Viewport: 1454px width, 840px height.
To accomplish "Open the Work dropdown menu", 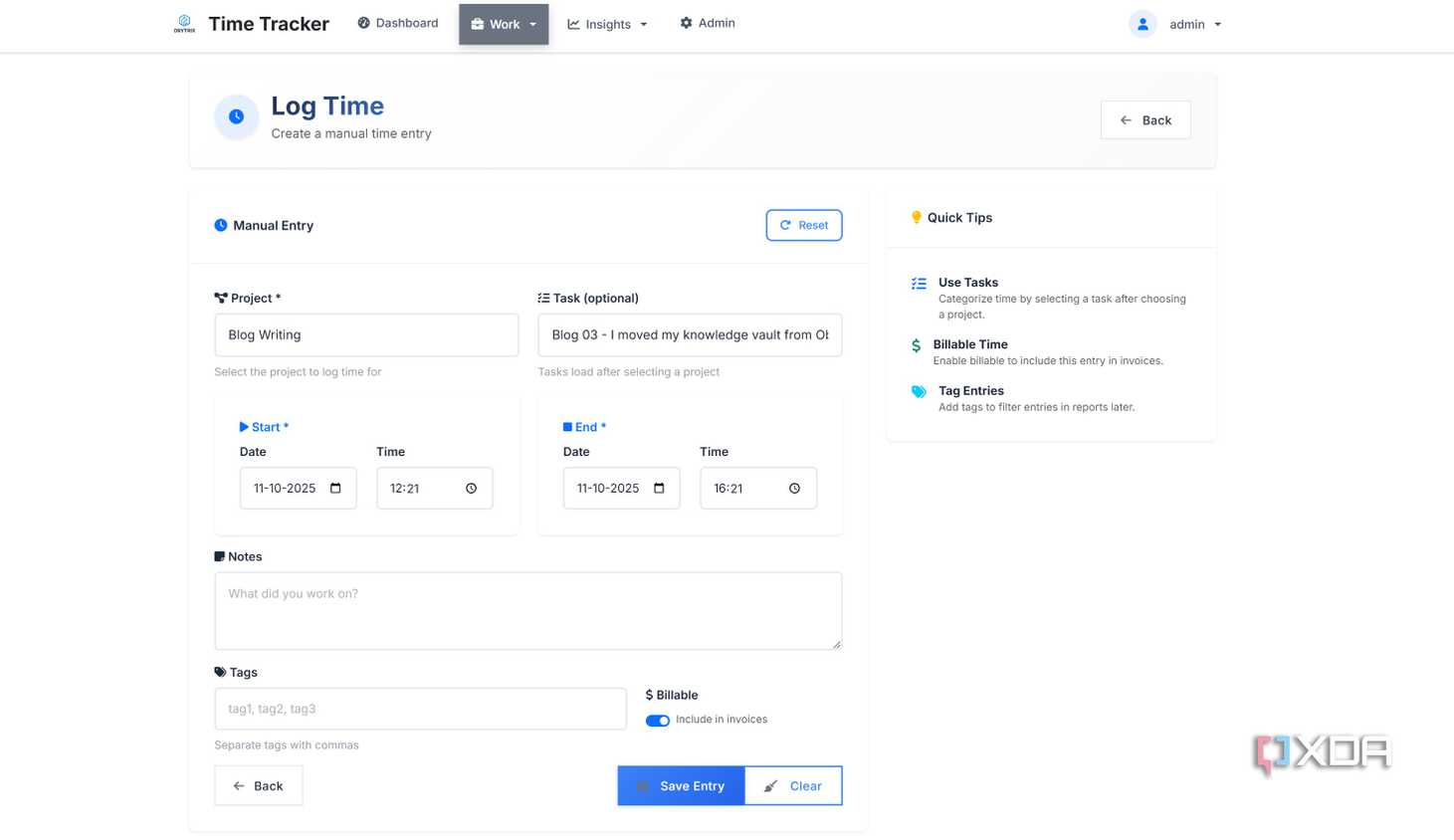I will tap(504, 24).
